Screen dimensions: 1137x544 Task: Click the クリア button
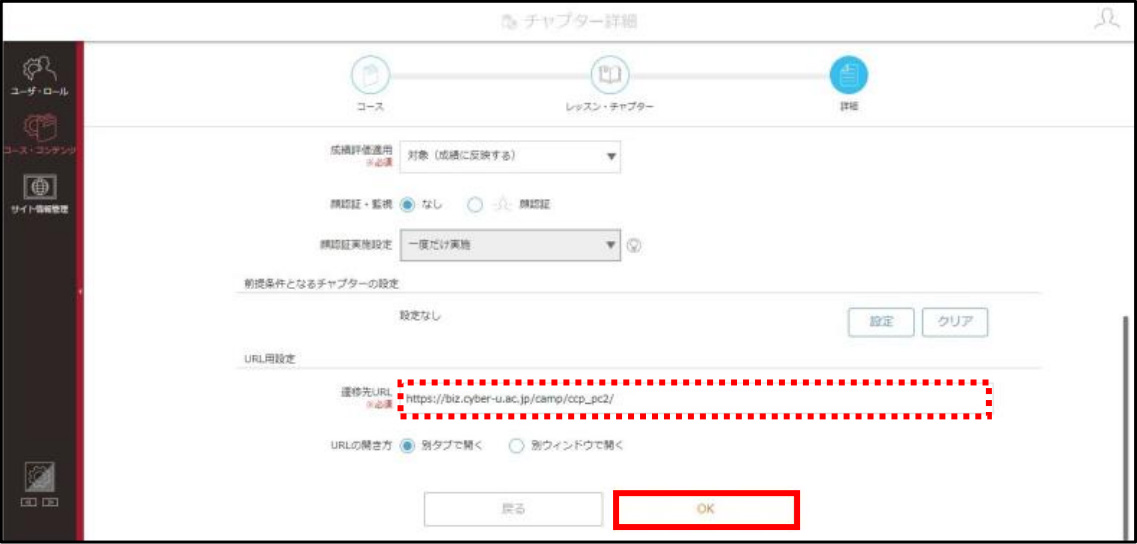click(955, 322)
